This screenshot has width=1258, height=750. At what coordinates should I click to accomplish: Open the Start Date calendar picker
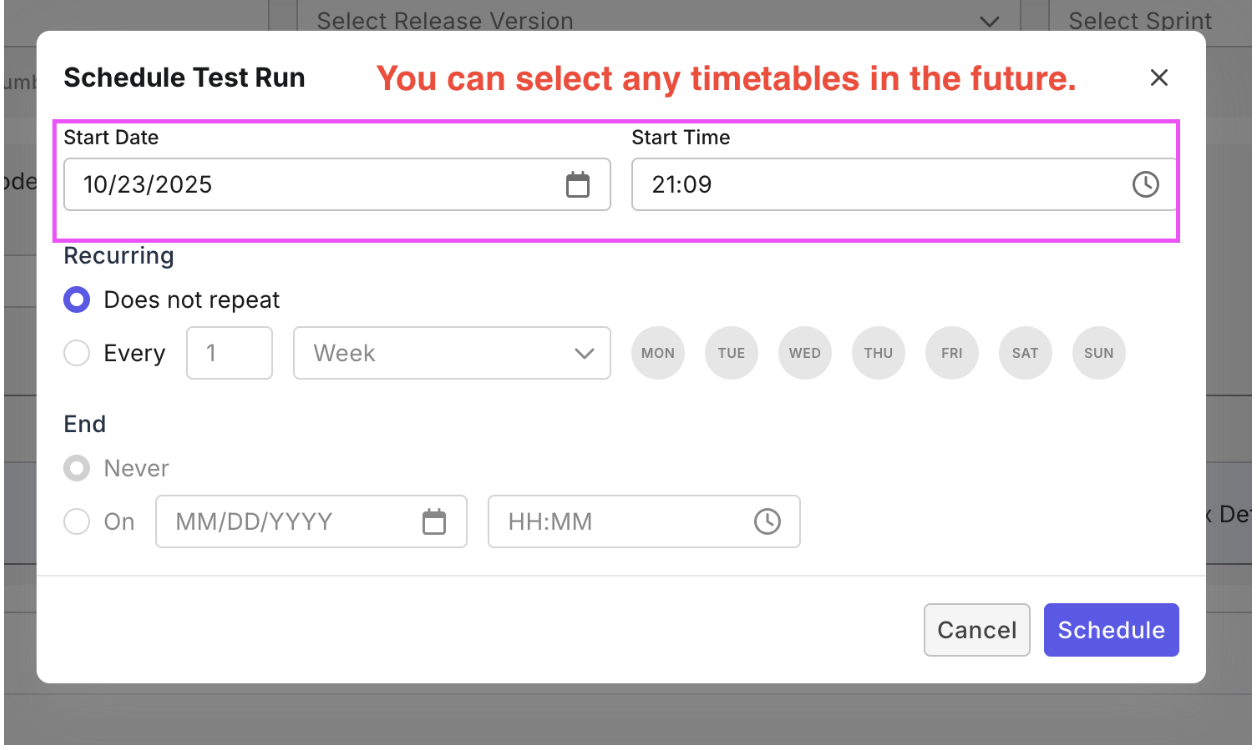click(x=578, y=184)
